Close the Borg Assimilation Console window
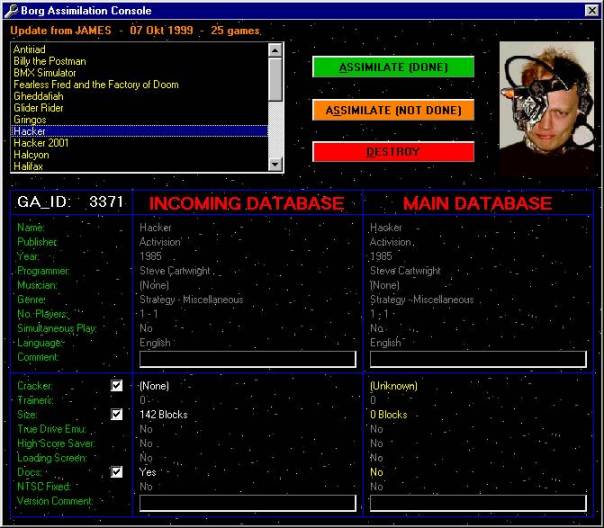This screenshot has height=528, width=604. point(592,10)
